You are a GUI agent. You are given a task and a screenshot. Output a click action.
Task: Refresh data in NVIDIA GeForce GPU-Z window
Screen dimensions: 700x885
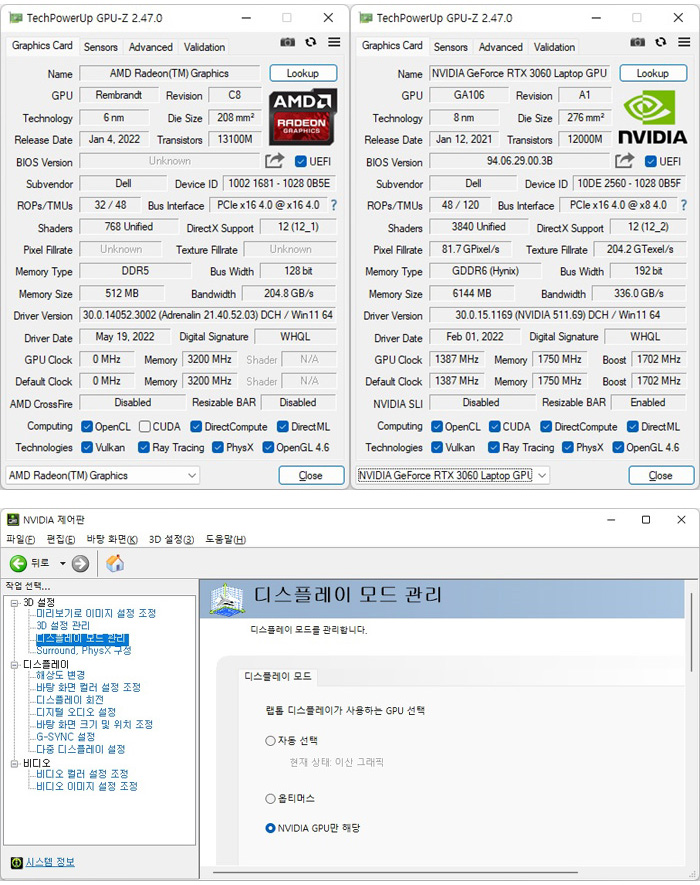tap(661, 42)
